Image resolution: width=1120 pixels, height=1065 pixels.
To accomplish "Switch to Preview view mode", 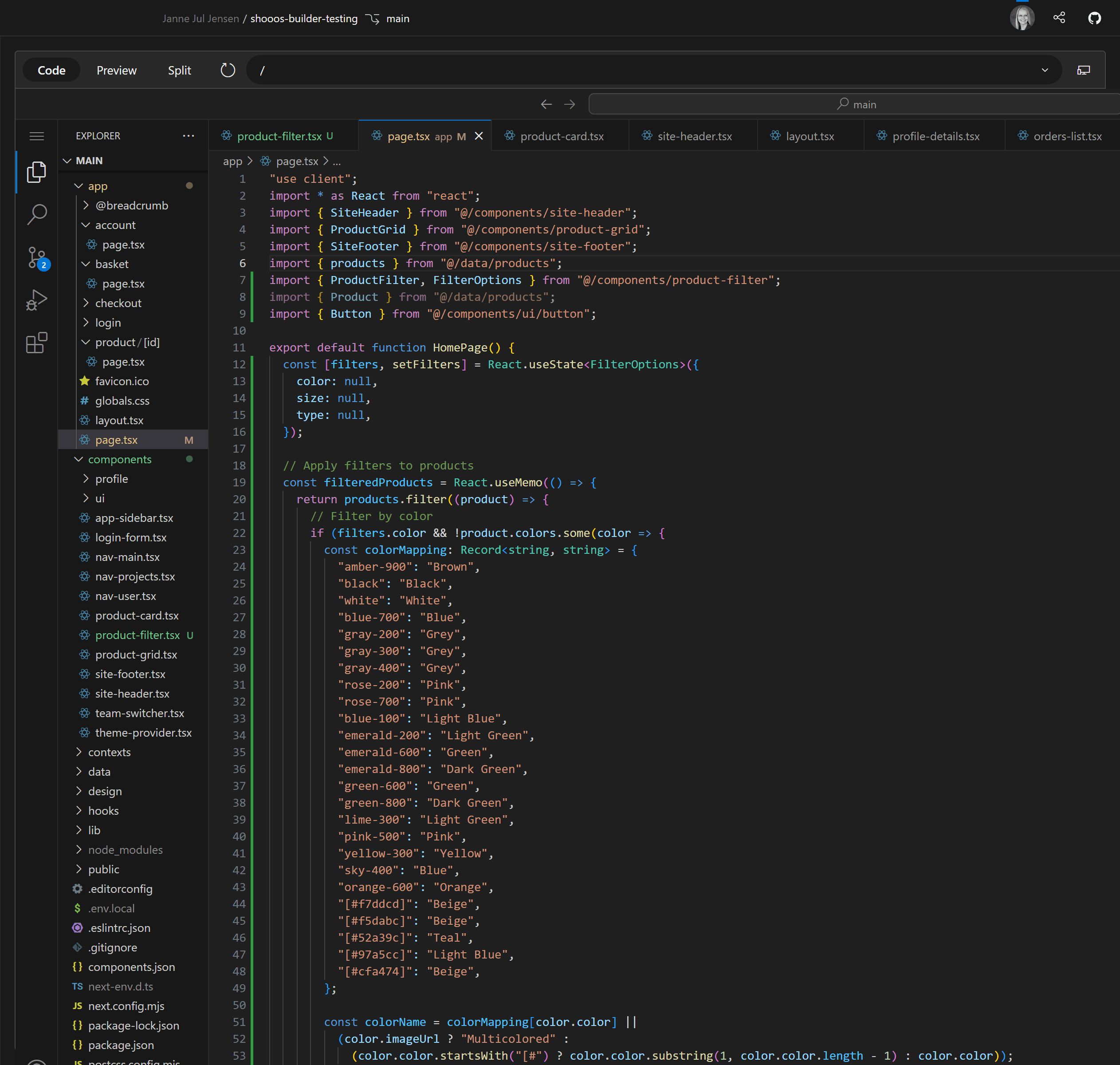I will [x=116, y=71].
